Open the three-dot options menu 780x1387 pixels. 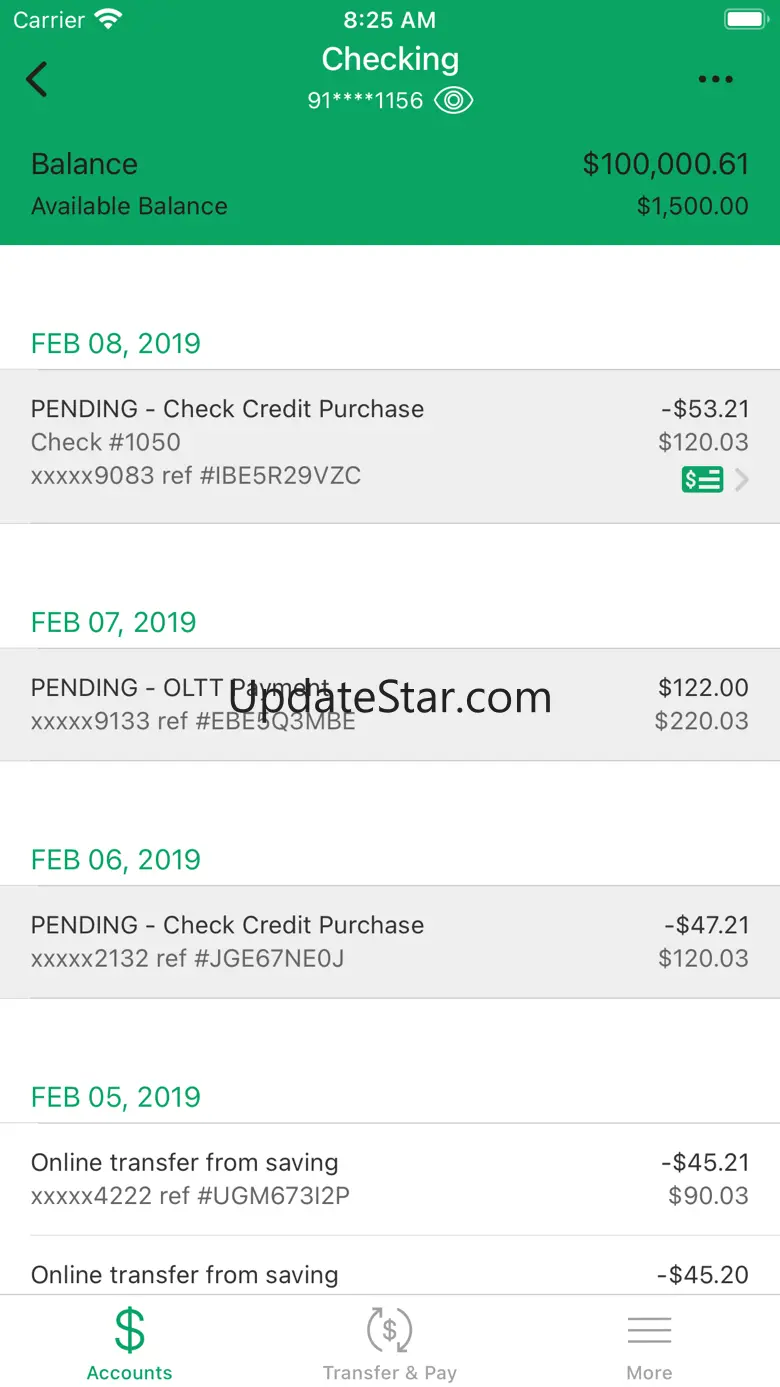click(x=716, y=80)
